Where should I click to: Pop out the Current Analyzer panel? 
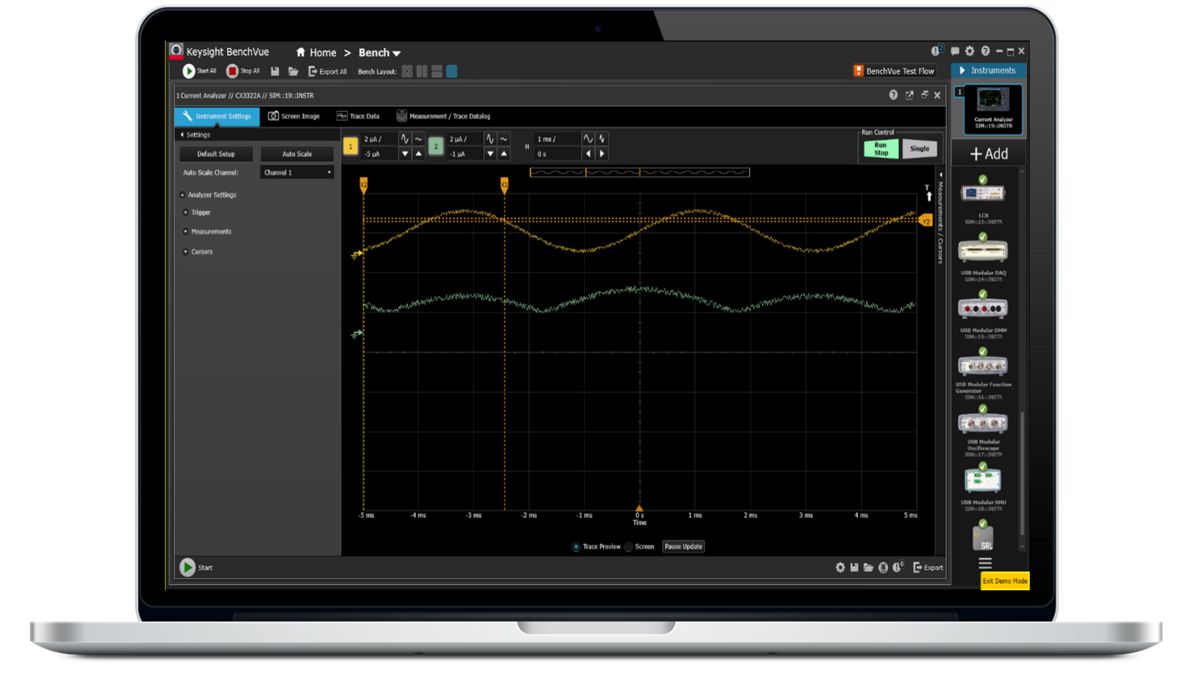[909, 95]
